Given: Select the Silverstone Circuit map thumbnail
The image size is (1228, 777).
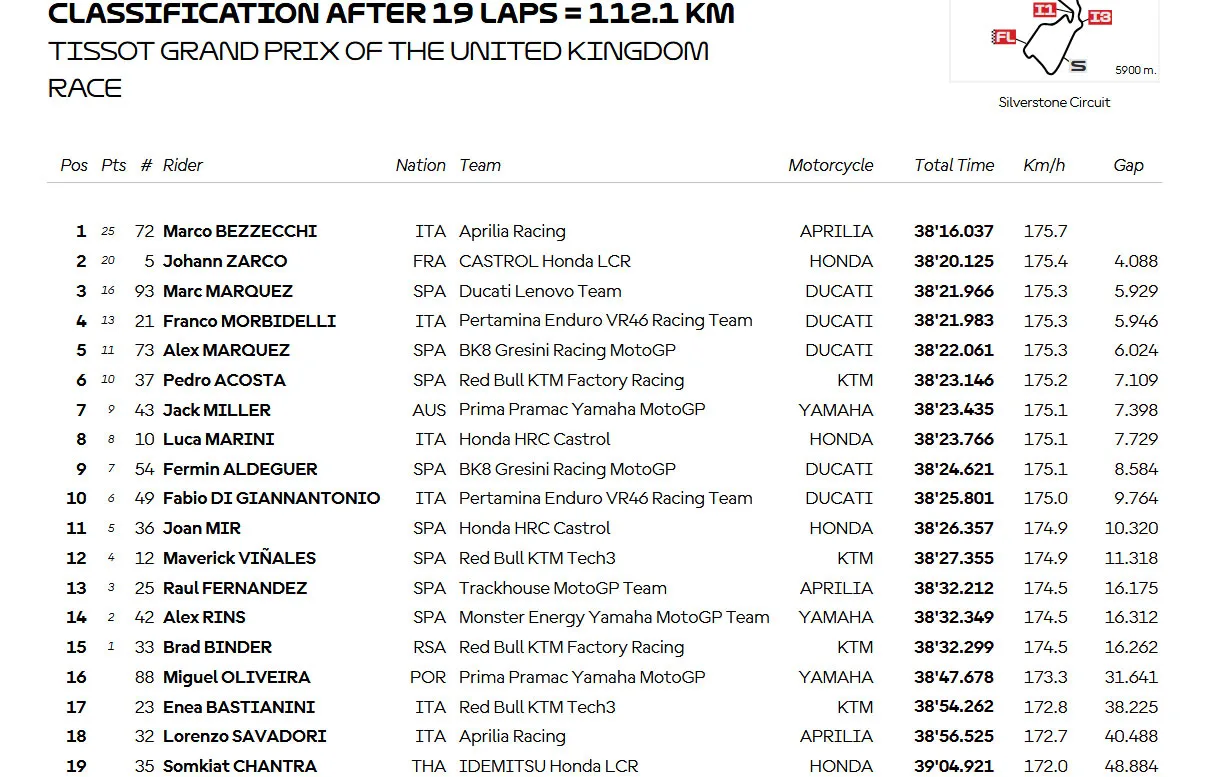Looking at the screenshot, I should 1054,40.
